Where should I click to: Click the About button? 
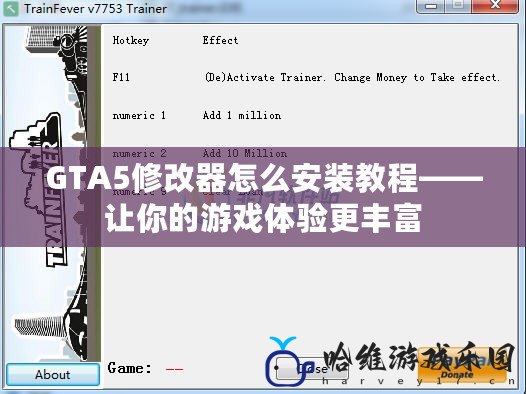pyautogui.click(x=53, y=374)
